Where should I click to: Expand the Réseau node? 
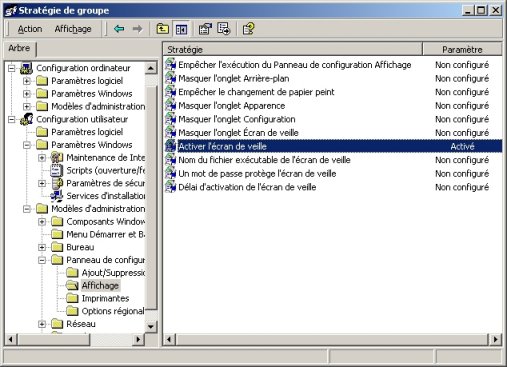(42, 324)
